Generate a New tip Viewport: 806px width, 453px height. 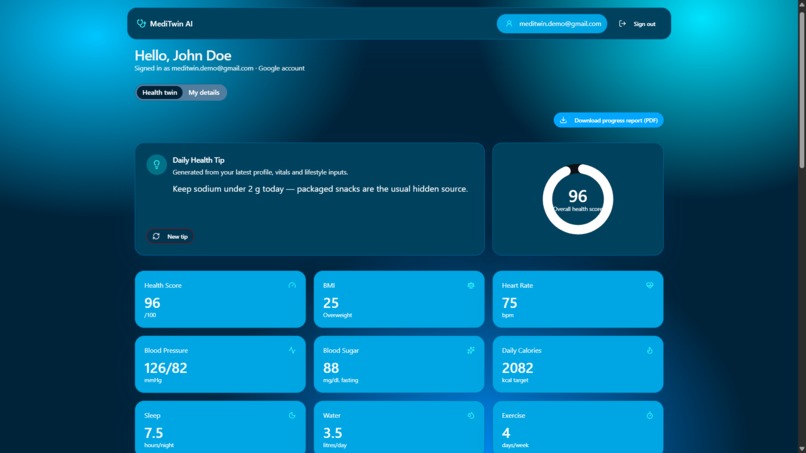[170, 237]
